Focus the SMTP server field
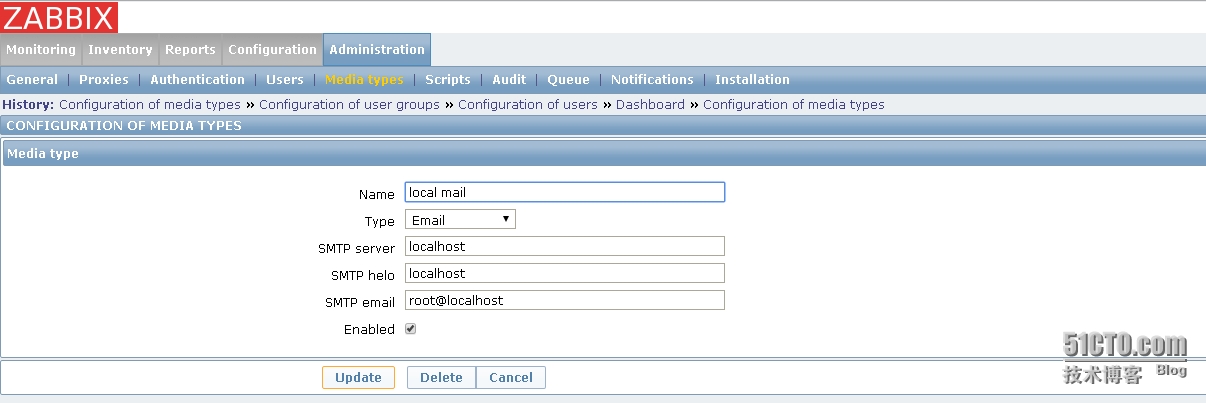This screenshot has height=403, width=1206. pyautogui.click(x=564, y=246)
